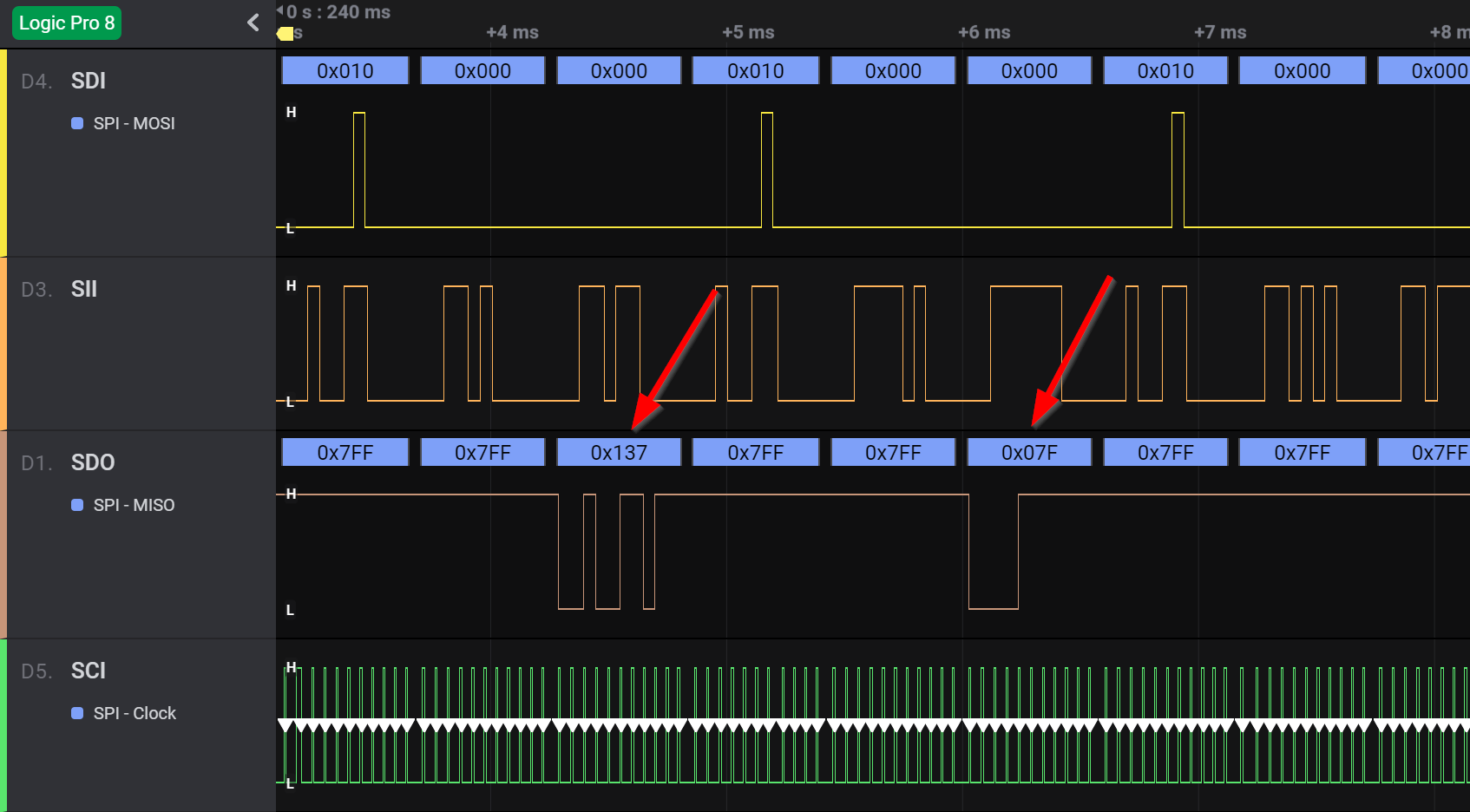Click the D4. channel number
The width and height of the screenshot is (1470, 812).
(x=36, y=82)
